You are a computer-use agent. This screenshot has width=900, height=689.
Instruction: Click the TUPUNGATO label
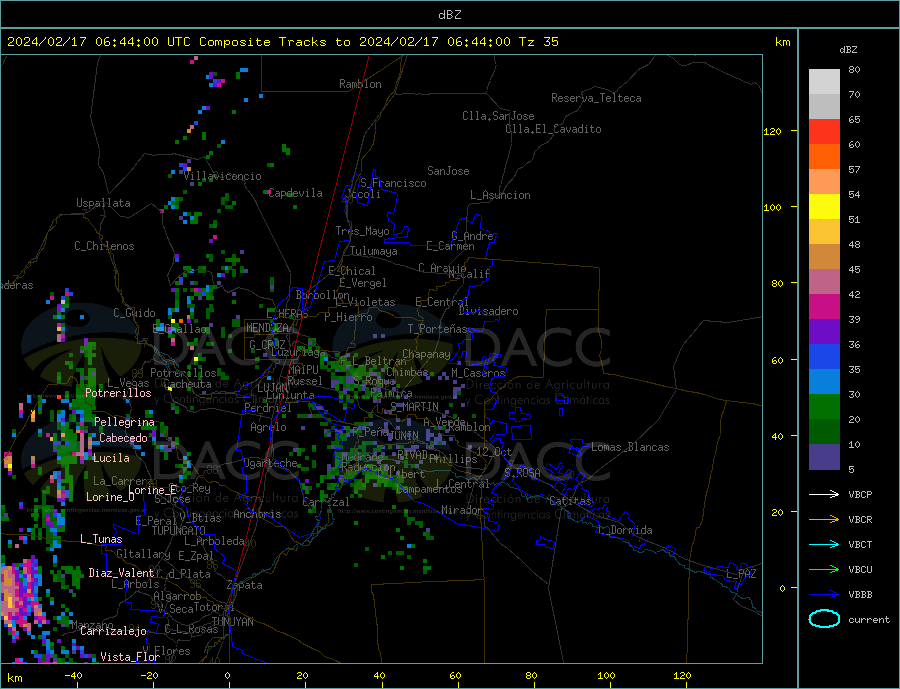tap(178, 531)
